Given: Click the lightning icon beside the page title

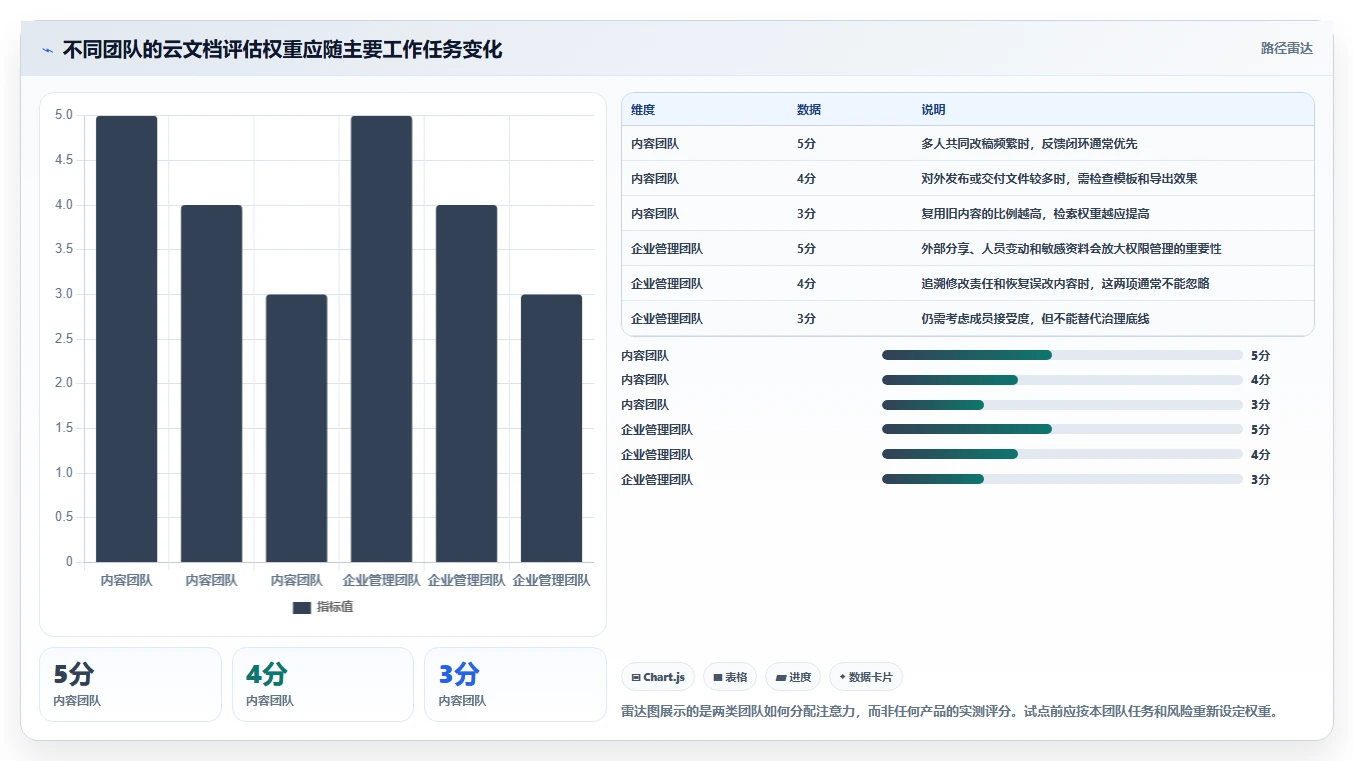Looking at the screenshot, I should pyautogui.click(x=47, y=50).
